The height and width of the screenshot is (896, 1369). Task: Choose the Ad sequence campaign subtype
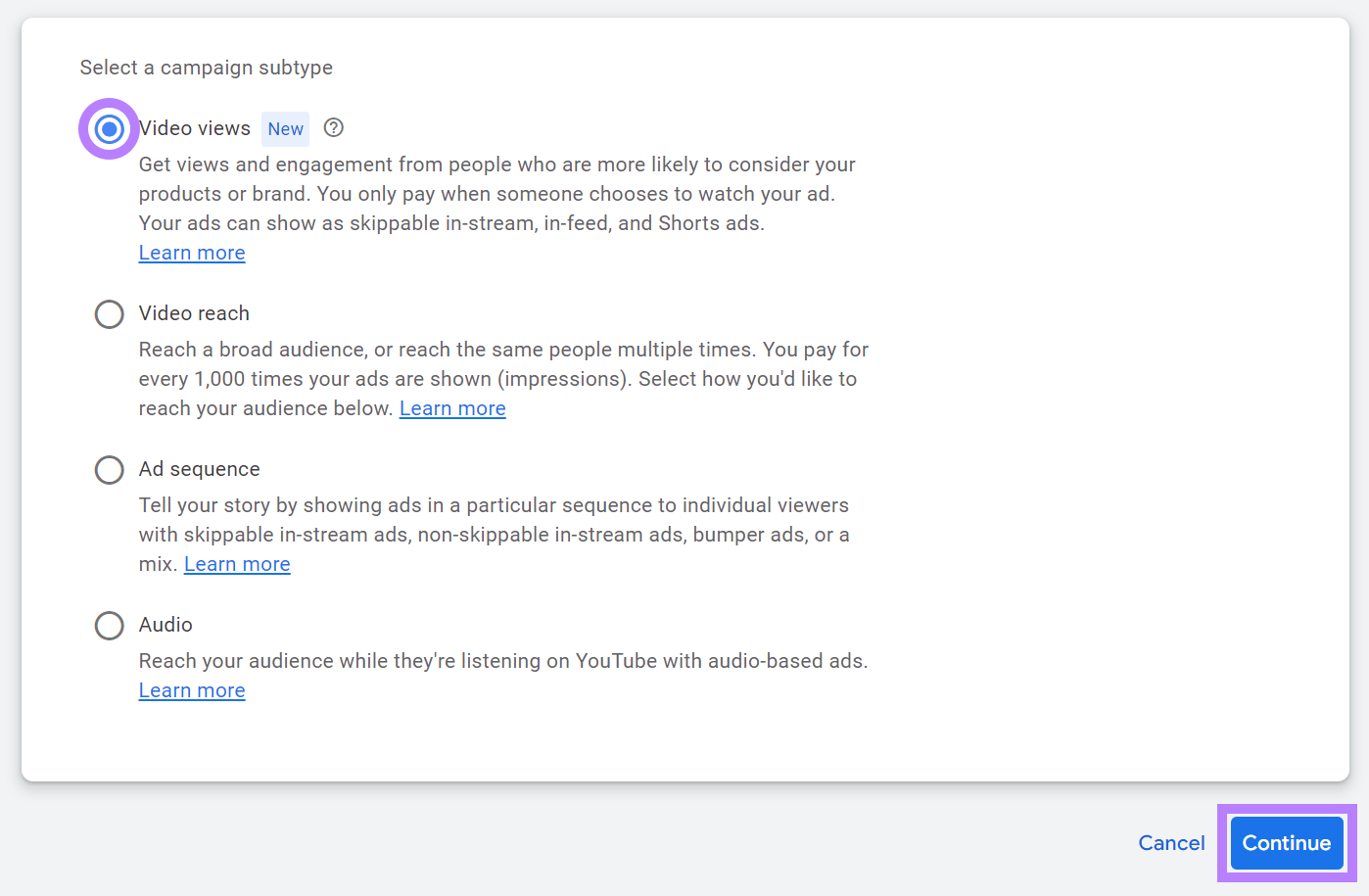tap(109, 469)
